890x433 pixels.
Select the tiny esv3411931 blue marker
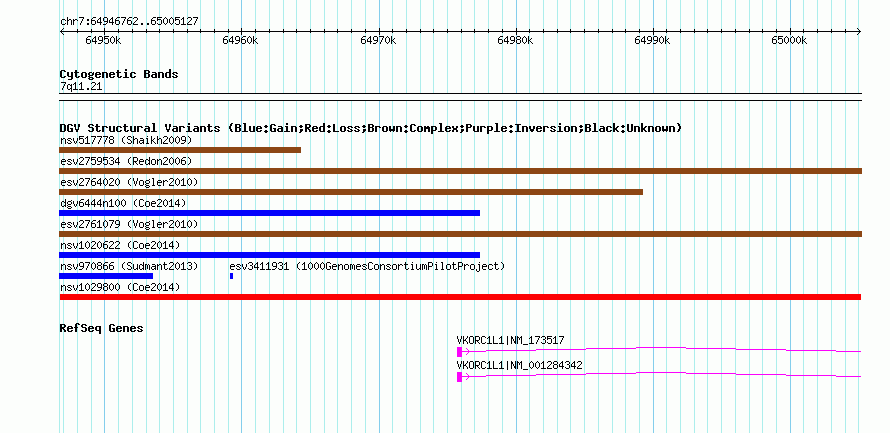pos(232,276)
